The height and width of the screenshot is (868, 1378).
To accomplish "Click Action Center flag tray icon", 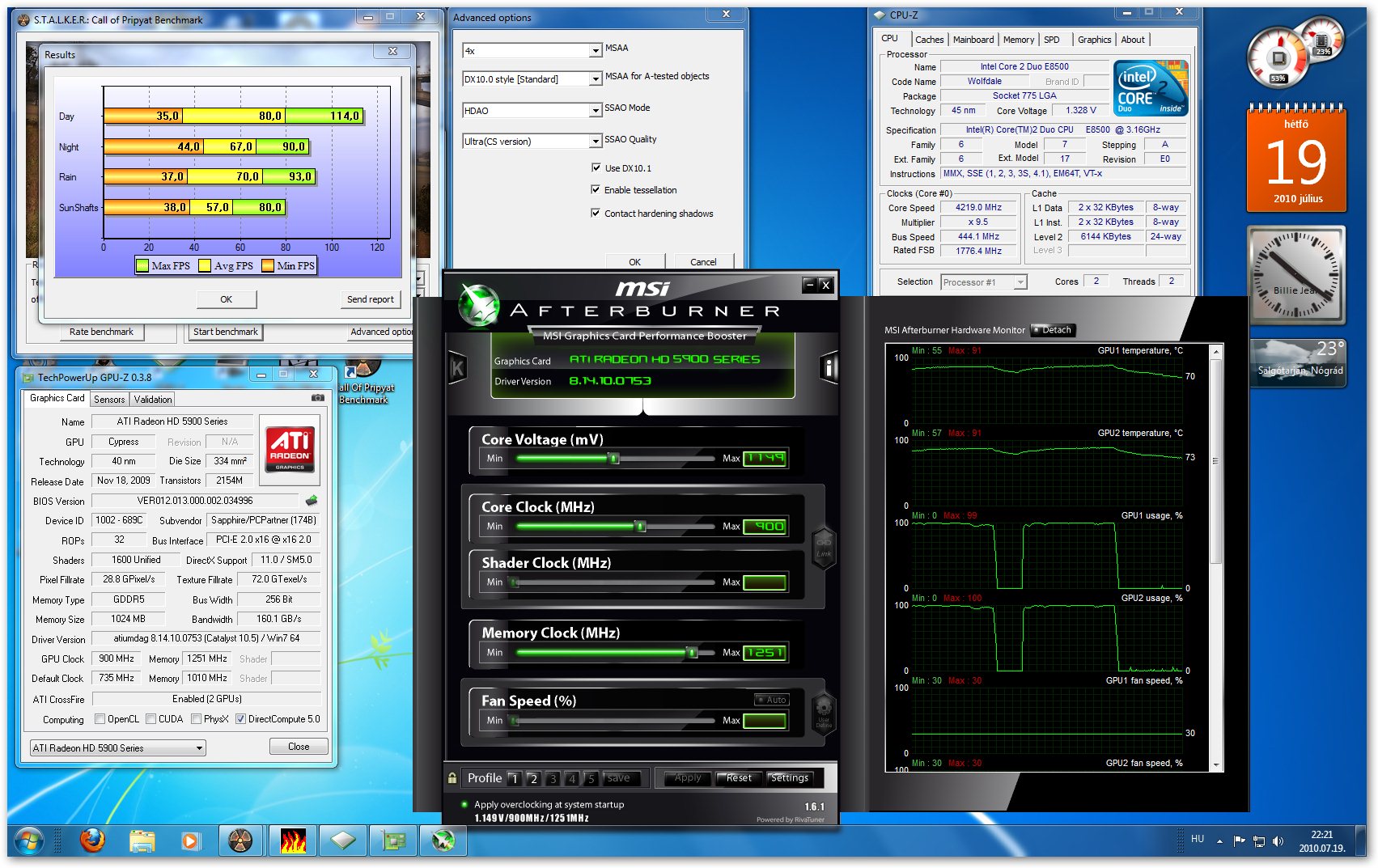I will point(1239,841).
